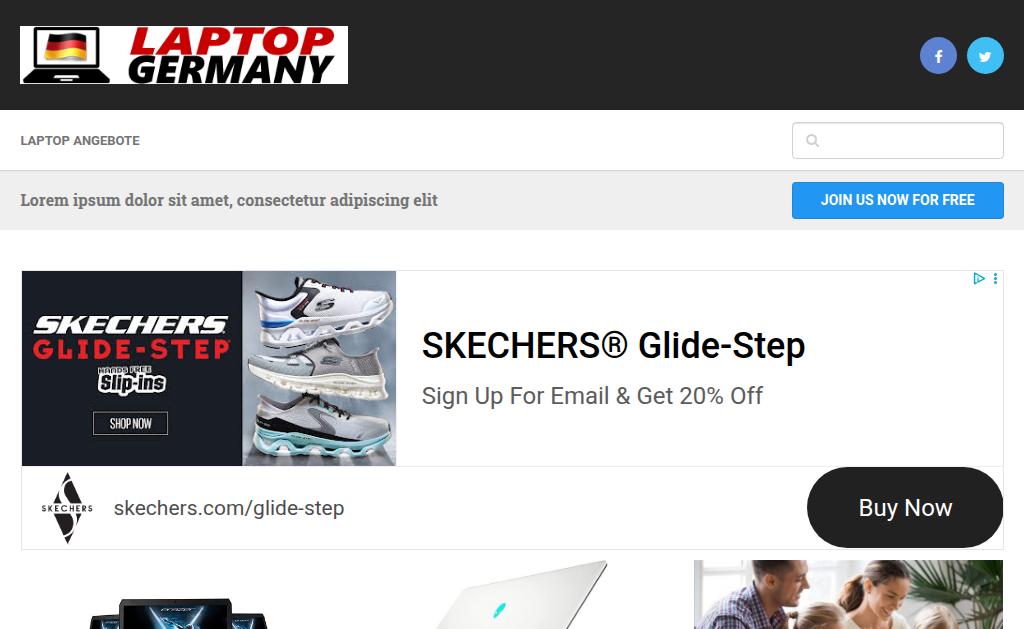Click the Skechers diamond logo
Screen dimensions: 1024x629
pyautogui.click(x=67, y=508)
